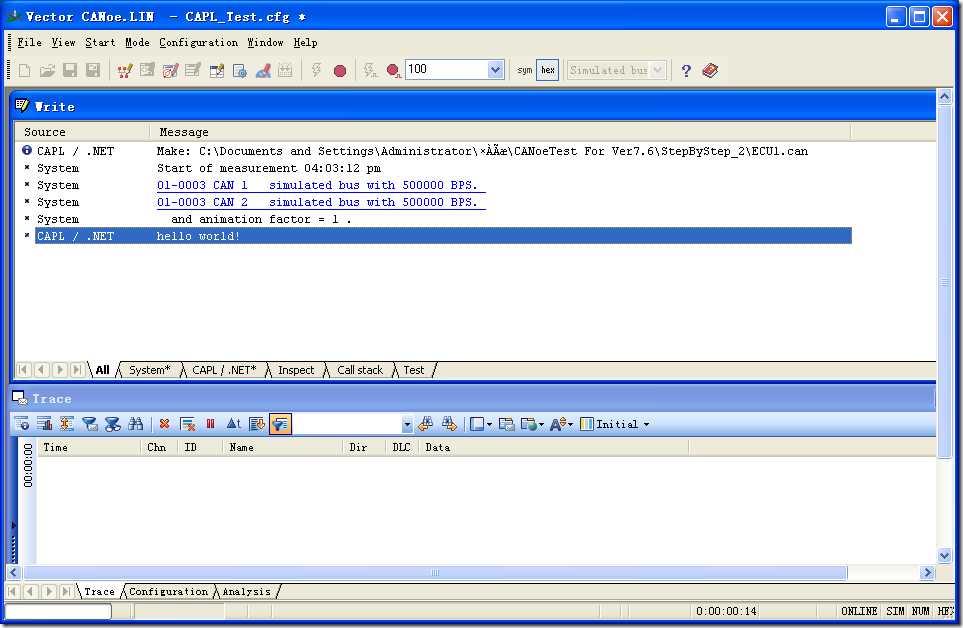Click the delete-with-red-X list icon in Trace toolbar

(x=187, y=424)
